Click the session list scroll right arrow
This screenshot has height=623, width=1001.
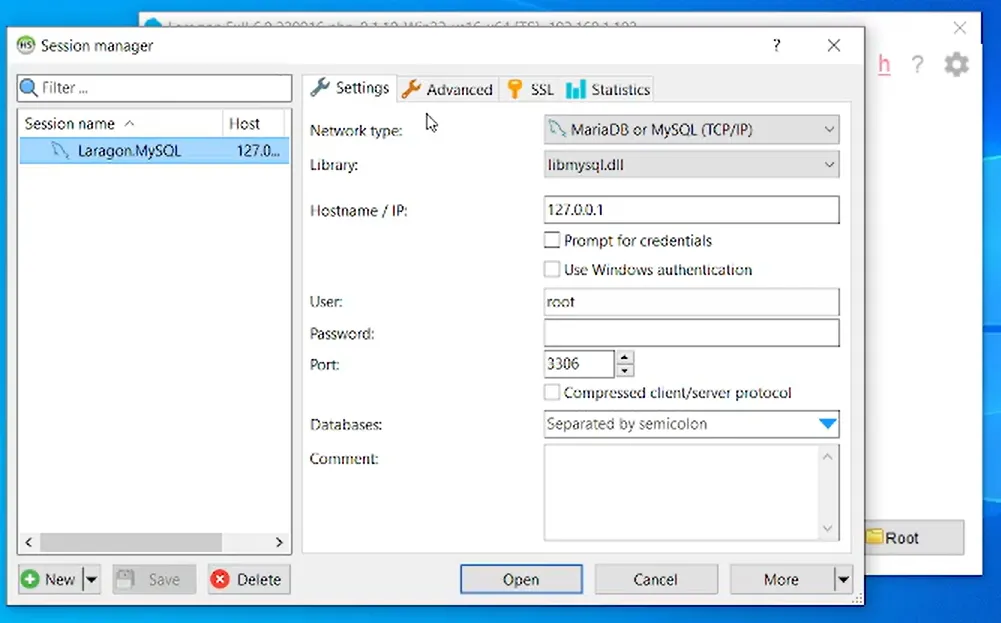tap(279, 543)
